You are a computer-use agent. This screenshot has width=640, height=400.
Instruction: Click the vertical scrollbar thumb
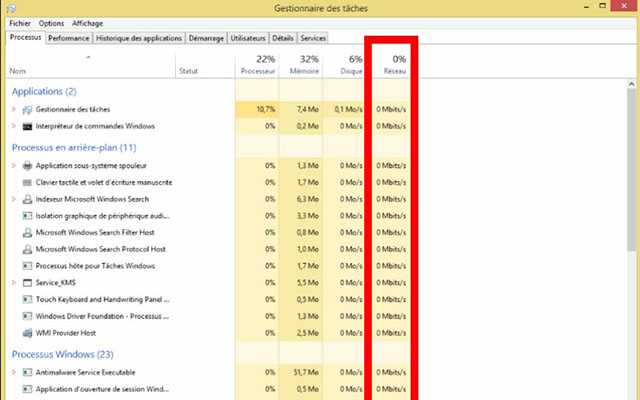[x=631, y=170]
